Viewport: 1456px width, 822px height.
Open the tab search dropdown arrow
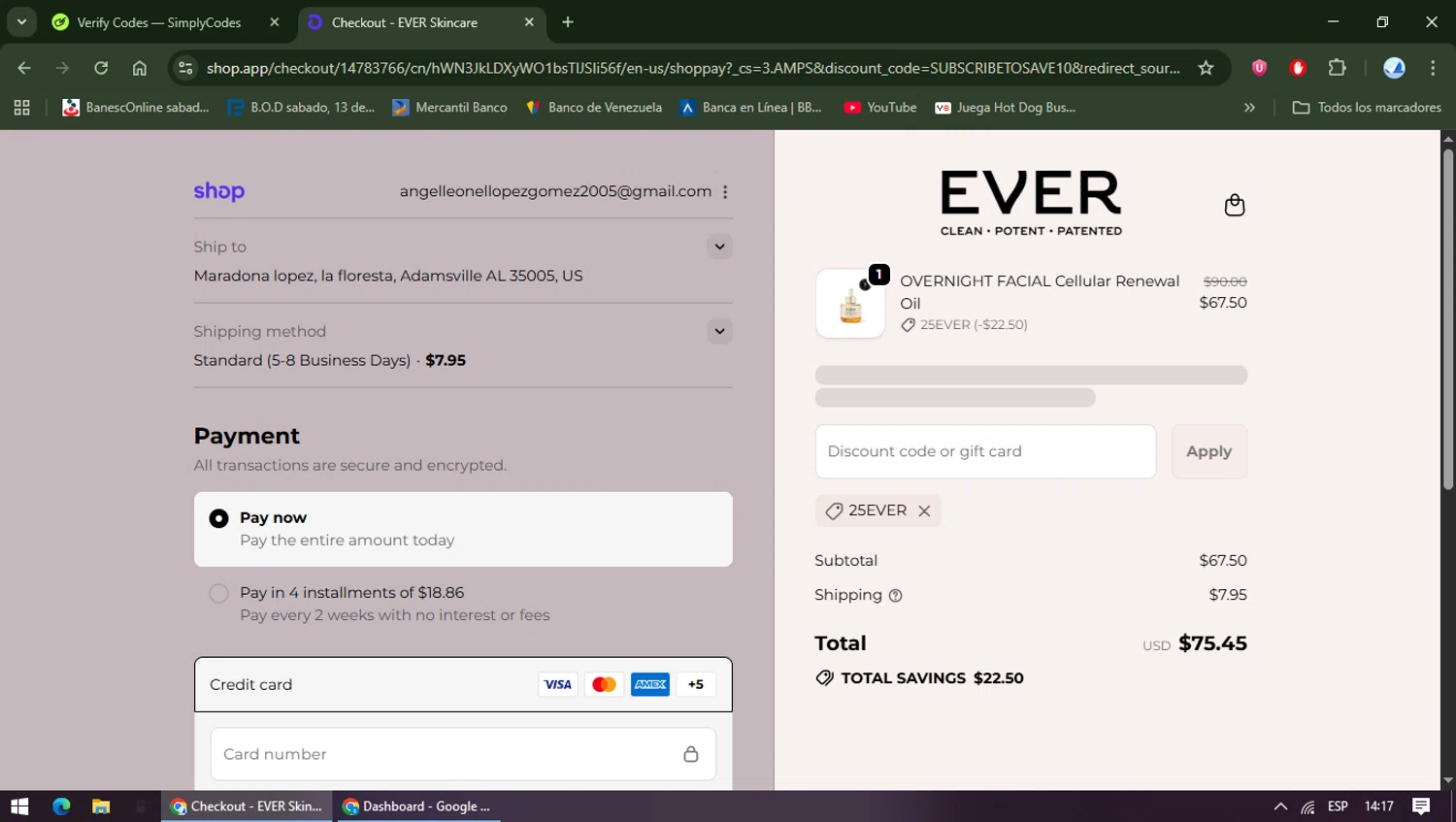pos(21,22)
